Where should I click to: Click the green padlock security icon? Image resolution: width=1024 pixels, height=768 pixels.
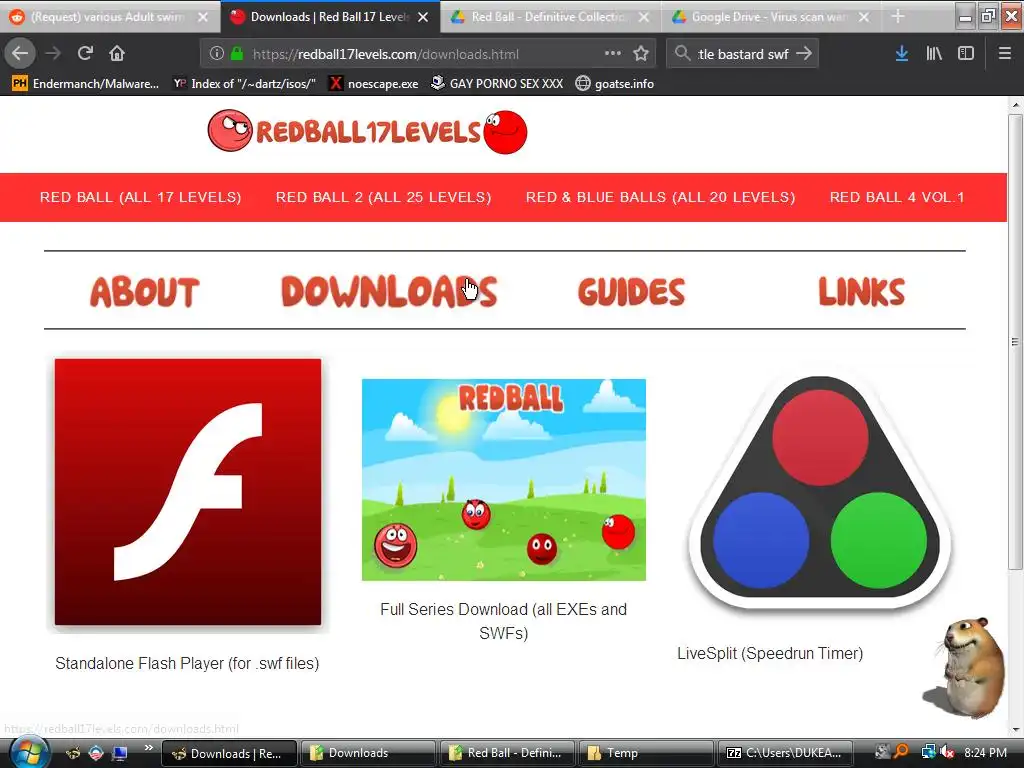click(x=236, y=54)
